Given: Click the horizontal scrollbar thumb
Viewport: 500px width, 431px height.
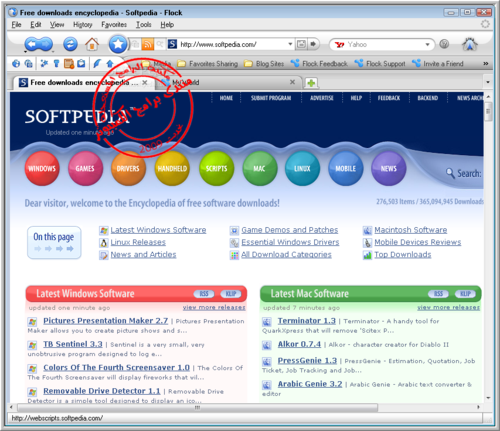Looking at the screenshot, I should (198, 407).
